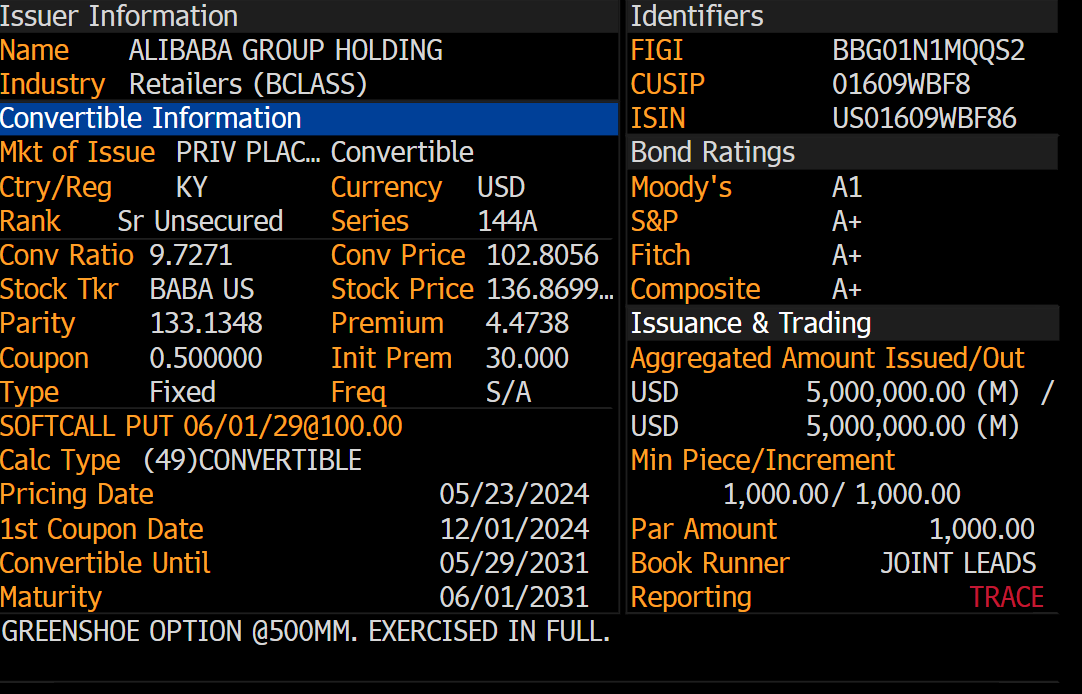Click the 1,000.00/ 1,000.00 min piece value

pyautogui.click(x=842, y=494)
